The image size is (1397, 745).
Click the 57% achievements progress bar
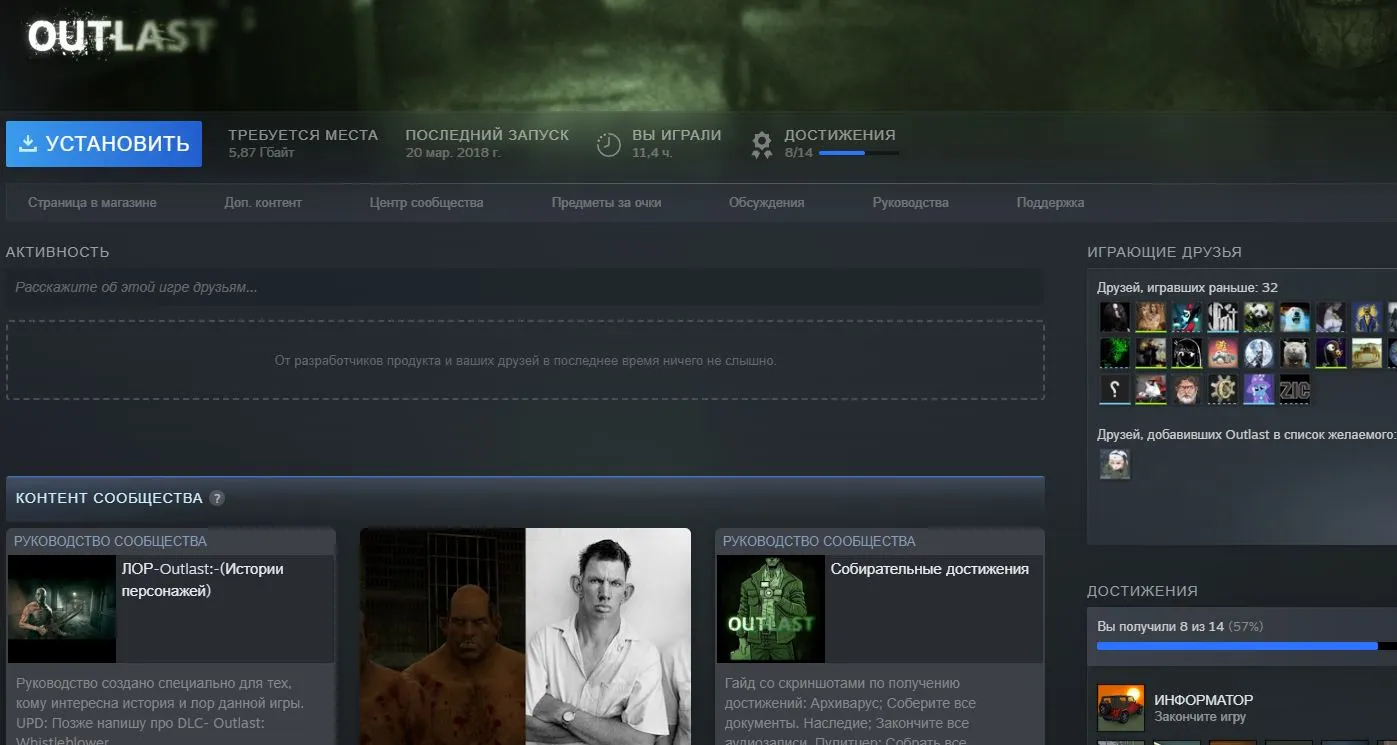click(1247, 646)
